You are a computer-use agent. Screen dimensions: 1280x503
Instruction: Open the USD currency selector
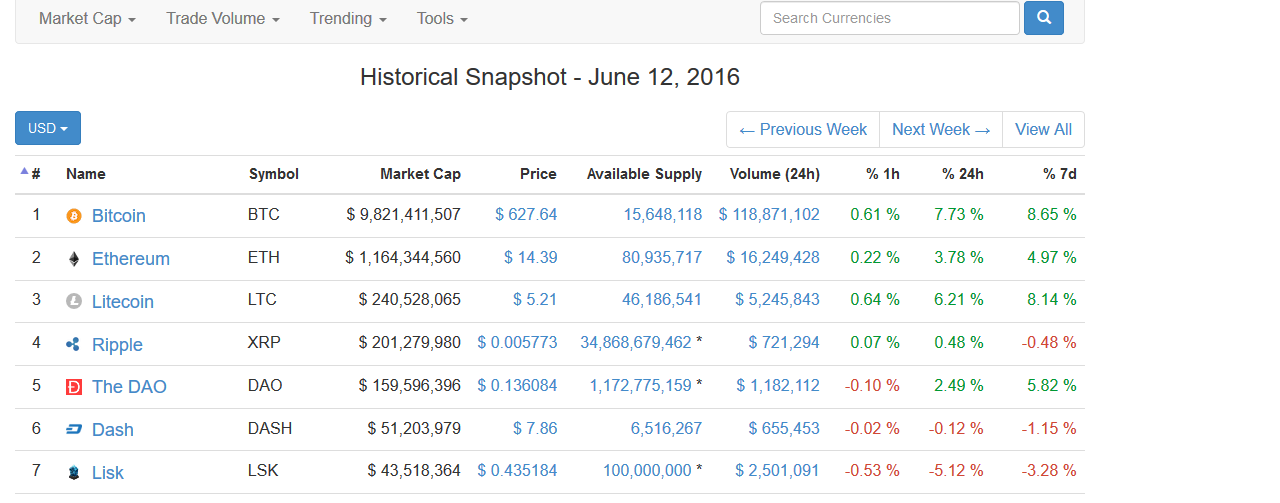coord(48,128)
